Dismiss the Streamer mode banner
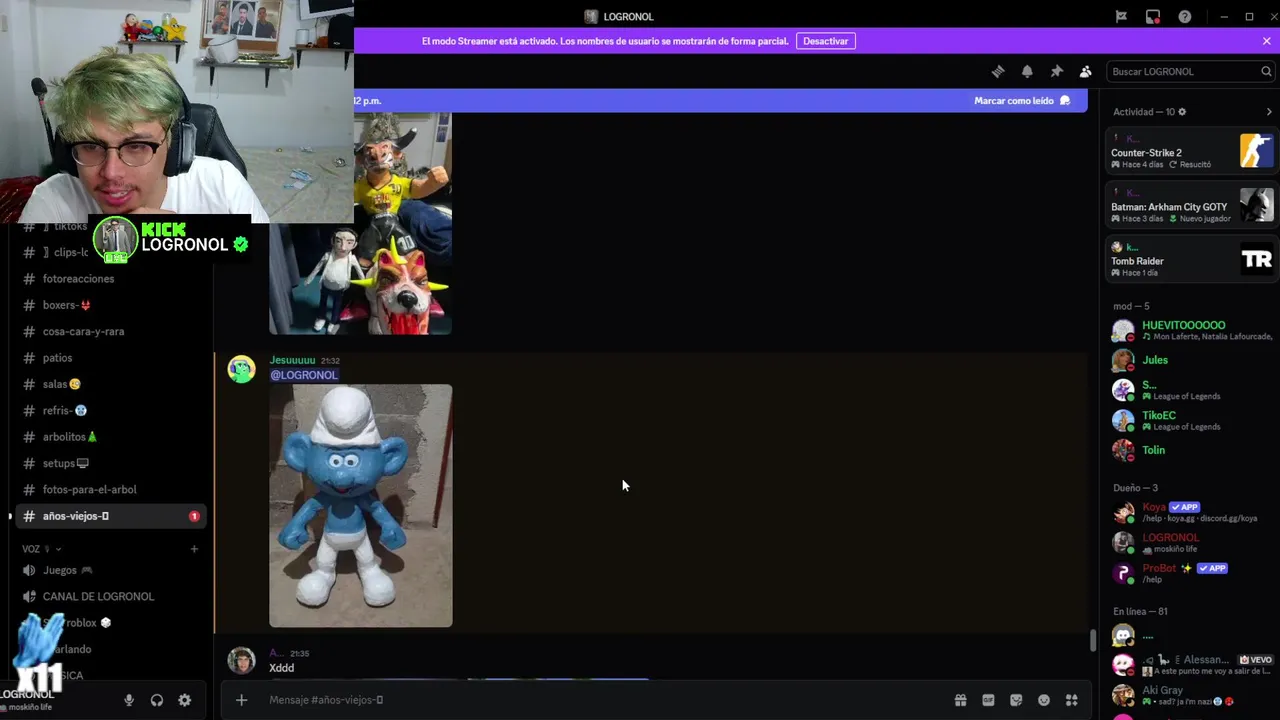 pos(1266,41)
